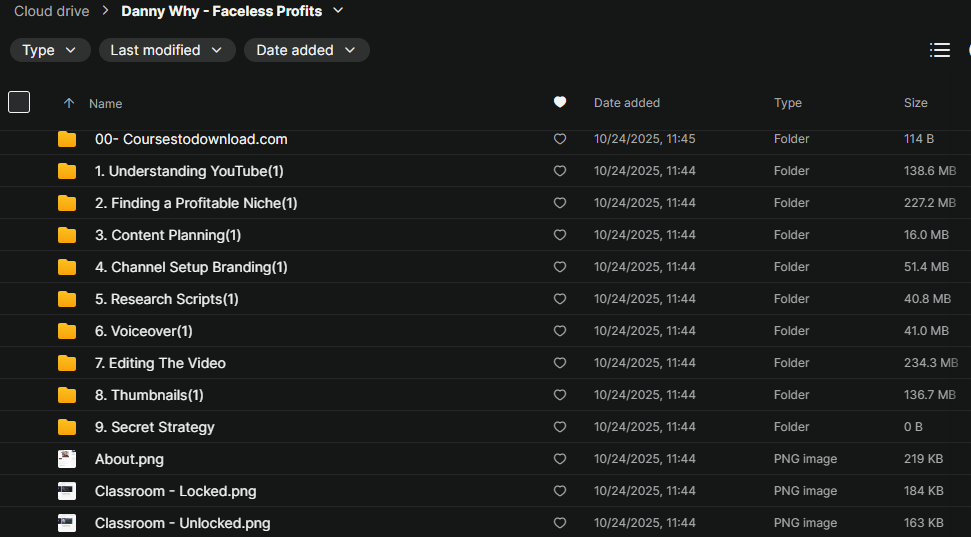The height and width of the screenshot is (537, 971).
Task: Favorite the Content Planning folder
Action: click(560, 235)
